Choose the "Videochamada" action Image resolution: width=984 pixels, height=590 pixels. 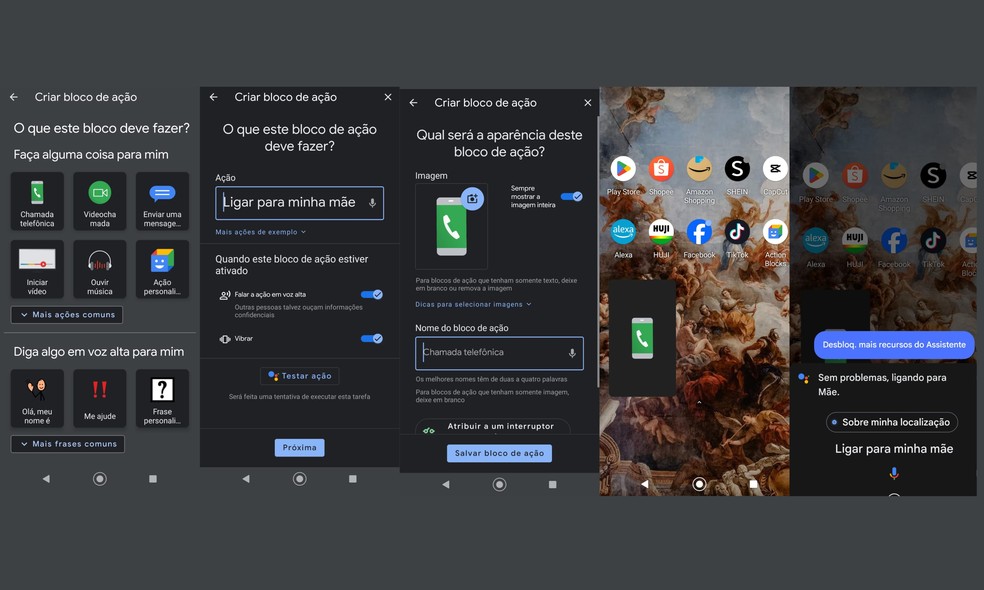[x=99, y=200]
